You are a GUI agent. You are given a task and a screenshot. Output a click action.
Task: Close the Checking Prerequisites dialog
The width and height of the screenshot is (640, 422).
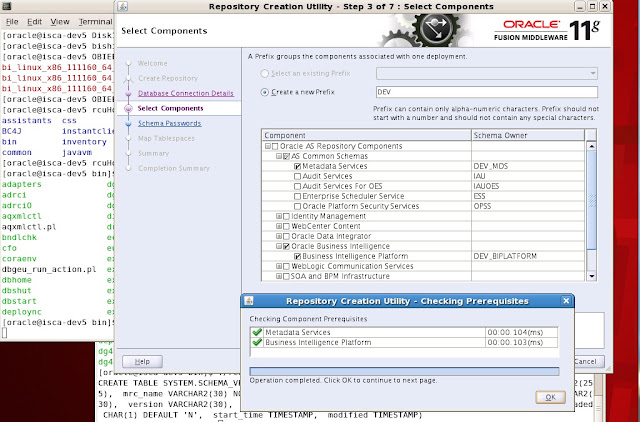pos(566,301)
